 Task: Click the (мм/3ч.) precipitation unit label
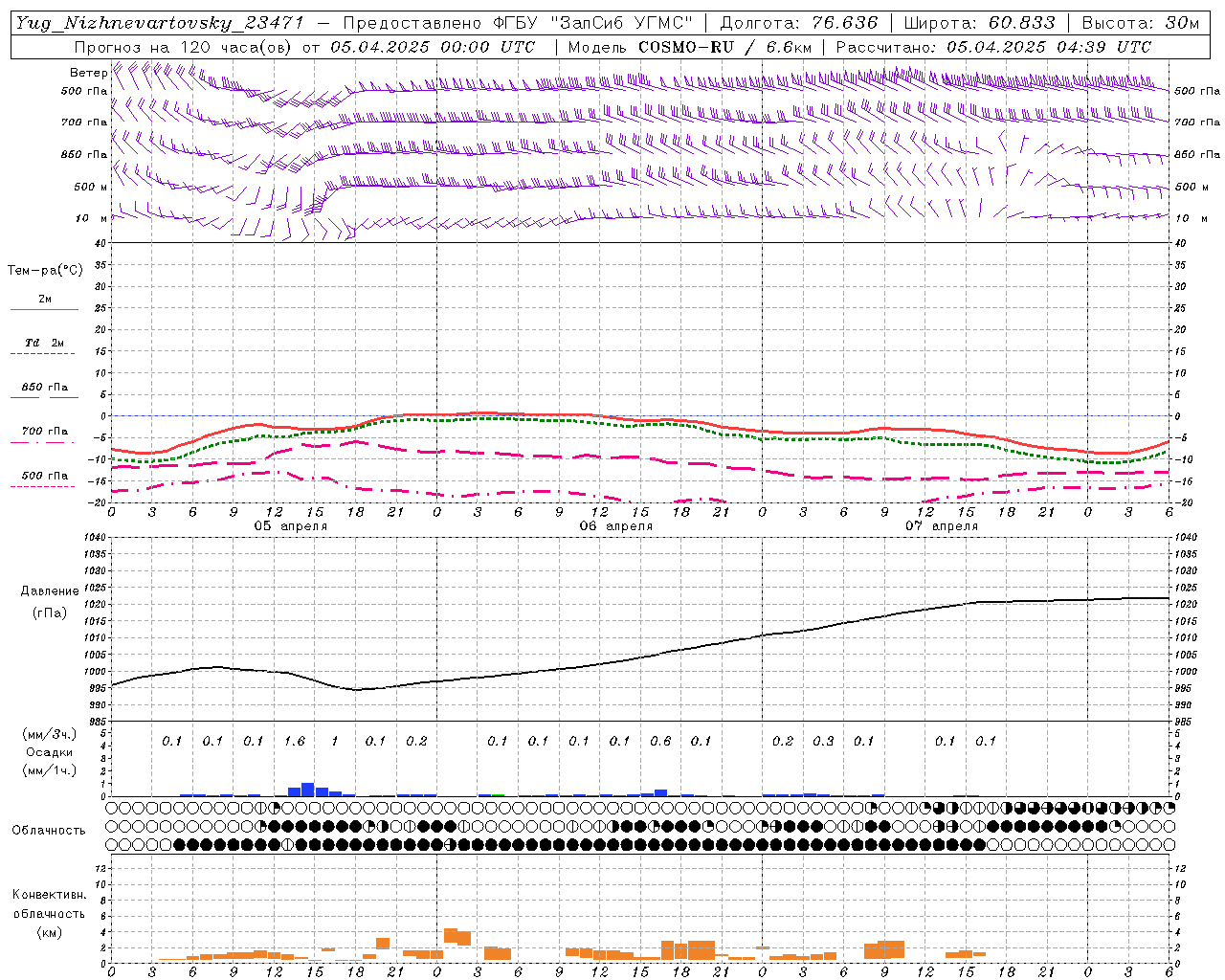[50, 734]
